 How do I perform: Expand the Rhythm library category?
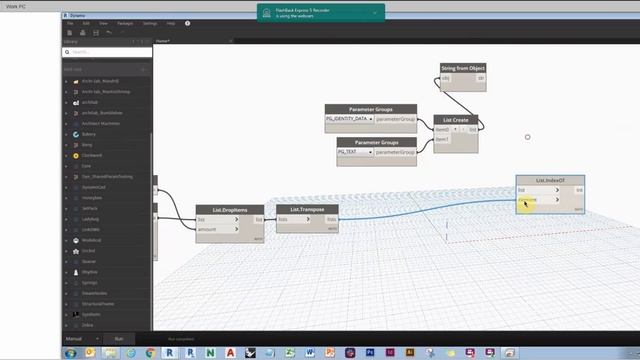pyautogui.click(x=67, y=272)
